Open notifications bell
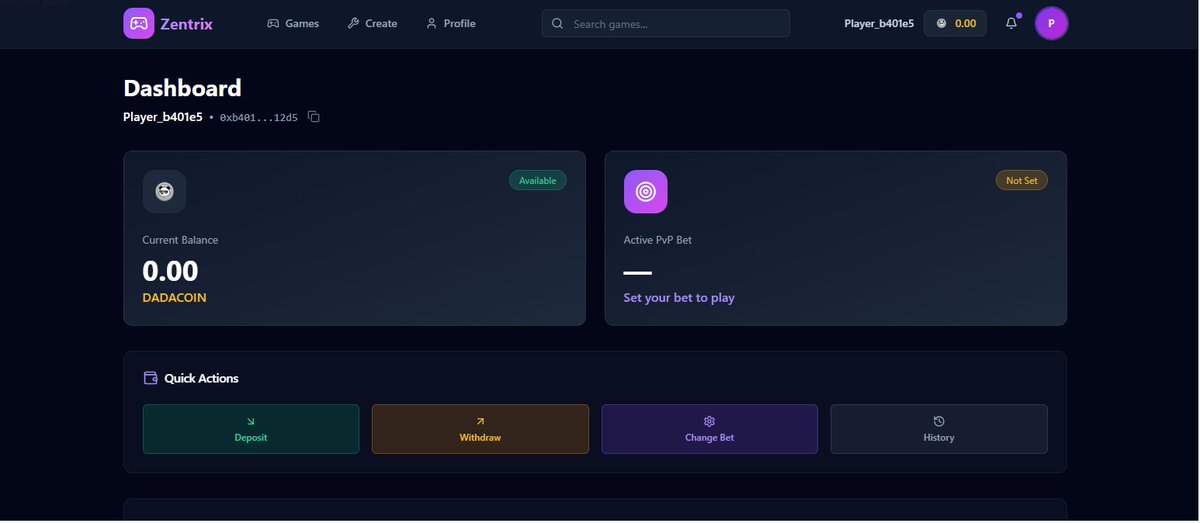Viewport: 1200px width, 523px height. pyautogui.click(x=1012, y=23)
